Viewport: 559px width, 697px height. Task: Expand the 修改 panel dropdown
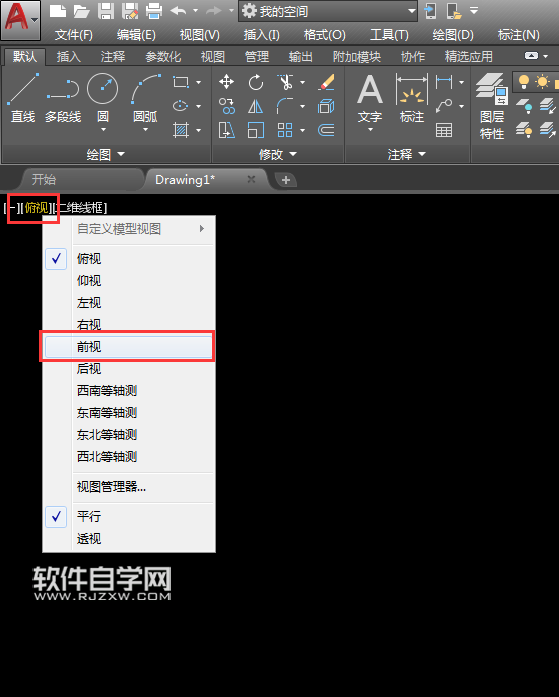(278, 155)
